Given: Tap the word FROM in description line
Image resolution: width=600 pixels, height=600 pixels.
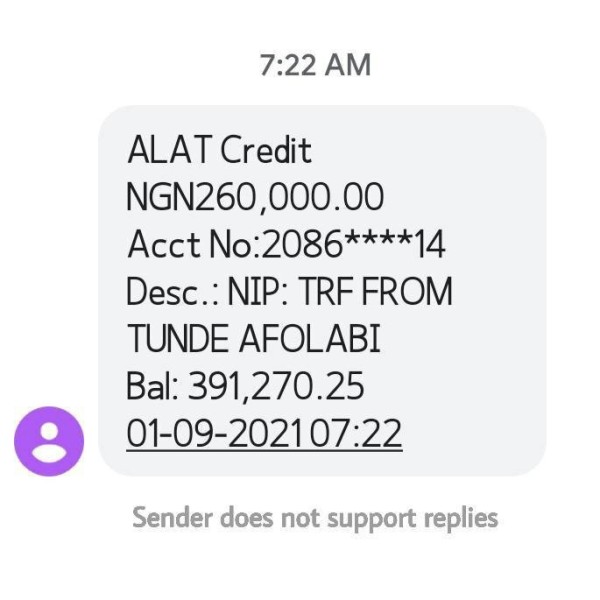Looking at the screenshot, I should [x=407, y=291].
